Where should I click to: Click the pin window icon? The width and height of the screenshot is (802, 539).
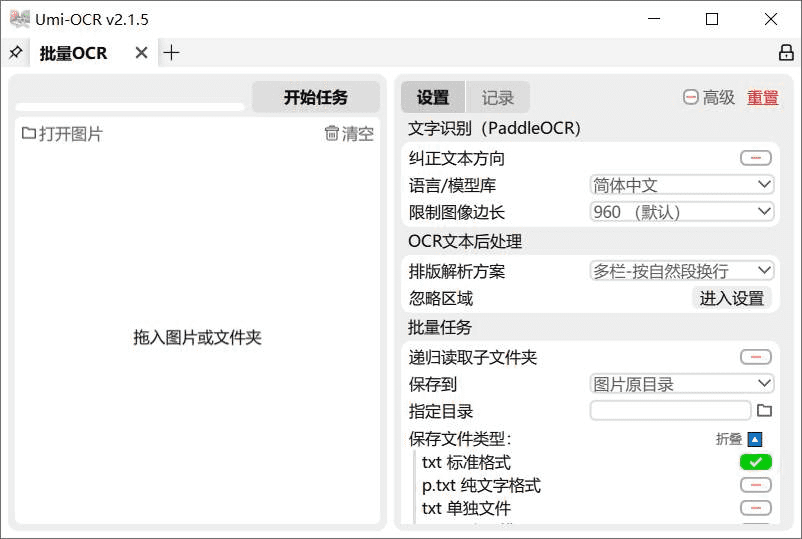coord(15,52)
